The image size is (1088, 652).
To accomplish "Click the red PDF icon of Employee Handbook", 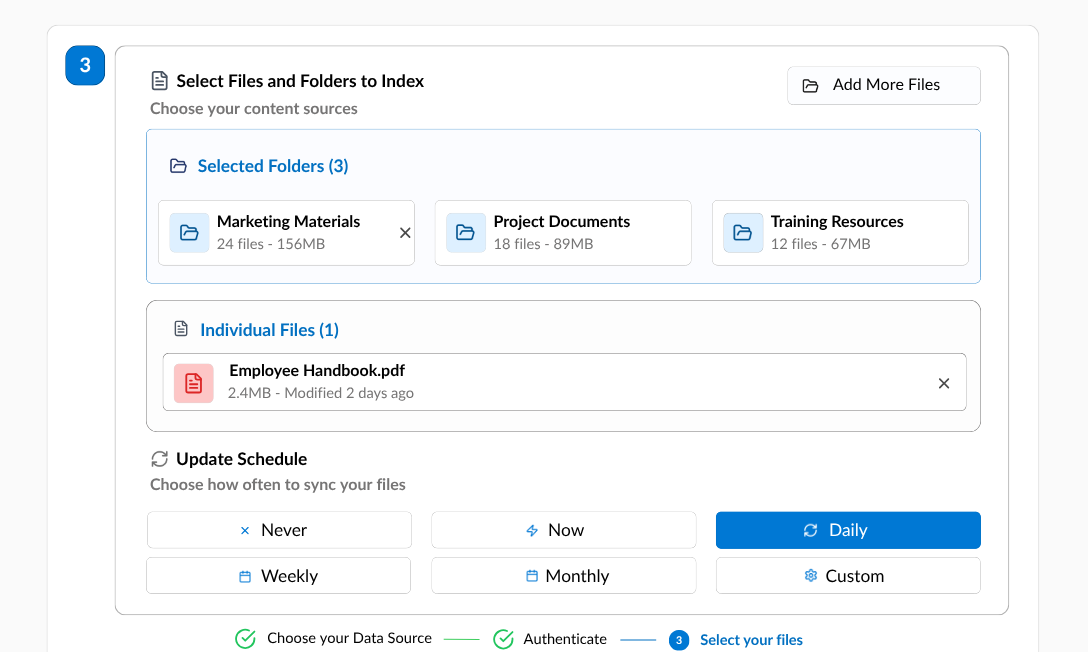I will pyautogui.click(x=194, y=383).
